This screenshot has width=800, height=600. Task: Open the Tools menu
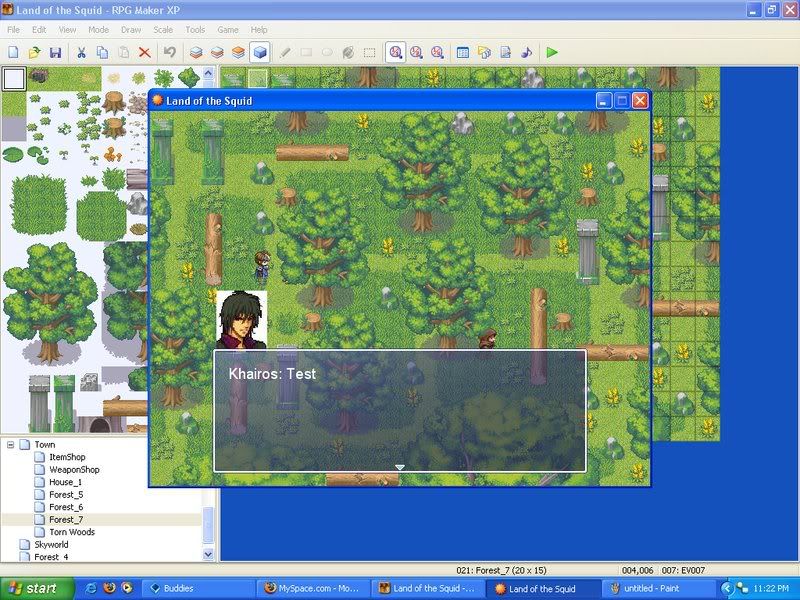tap(195, 30)
